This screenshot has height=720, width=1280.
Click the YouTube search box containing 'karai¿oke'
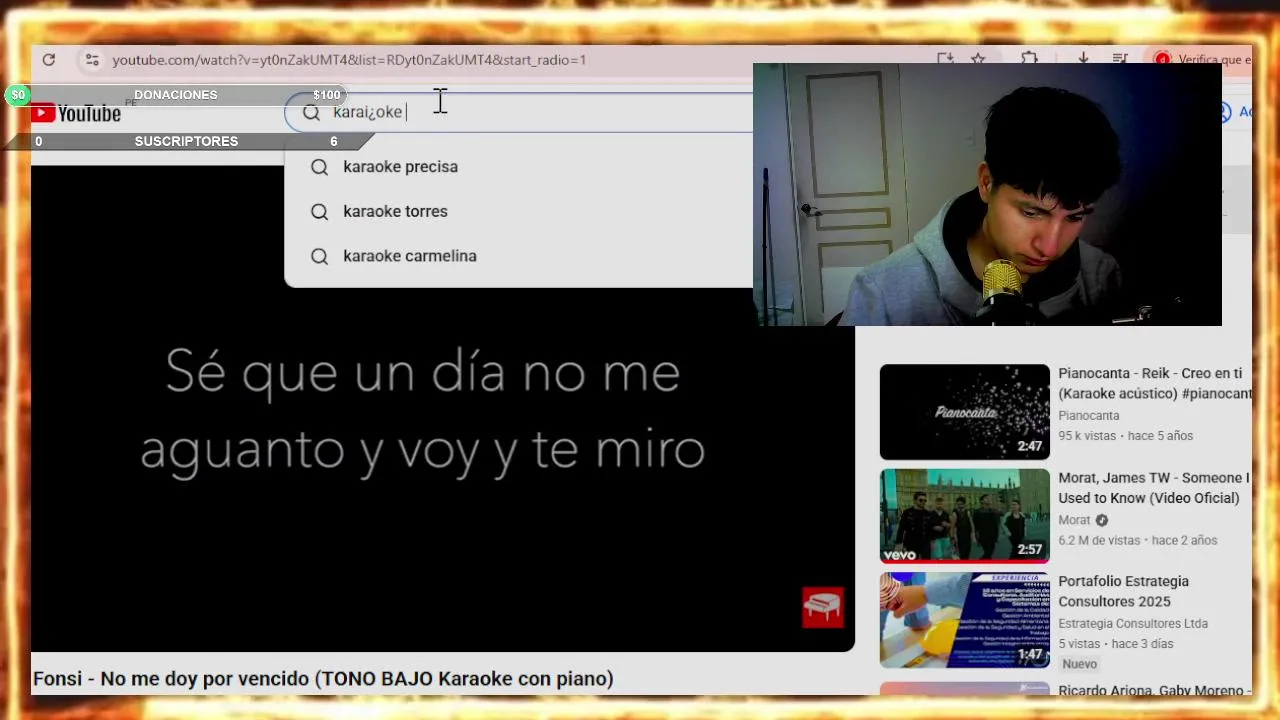tap(520, 112)
